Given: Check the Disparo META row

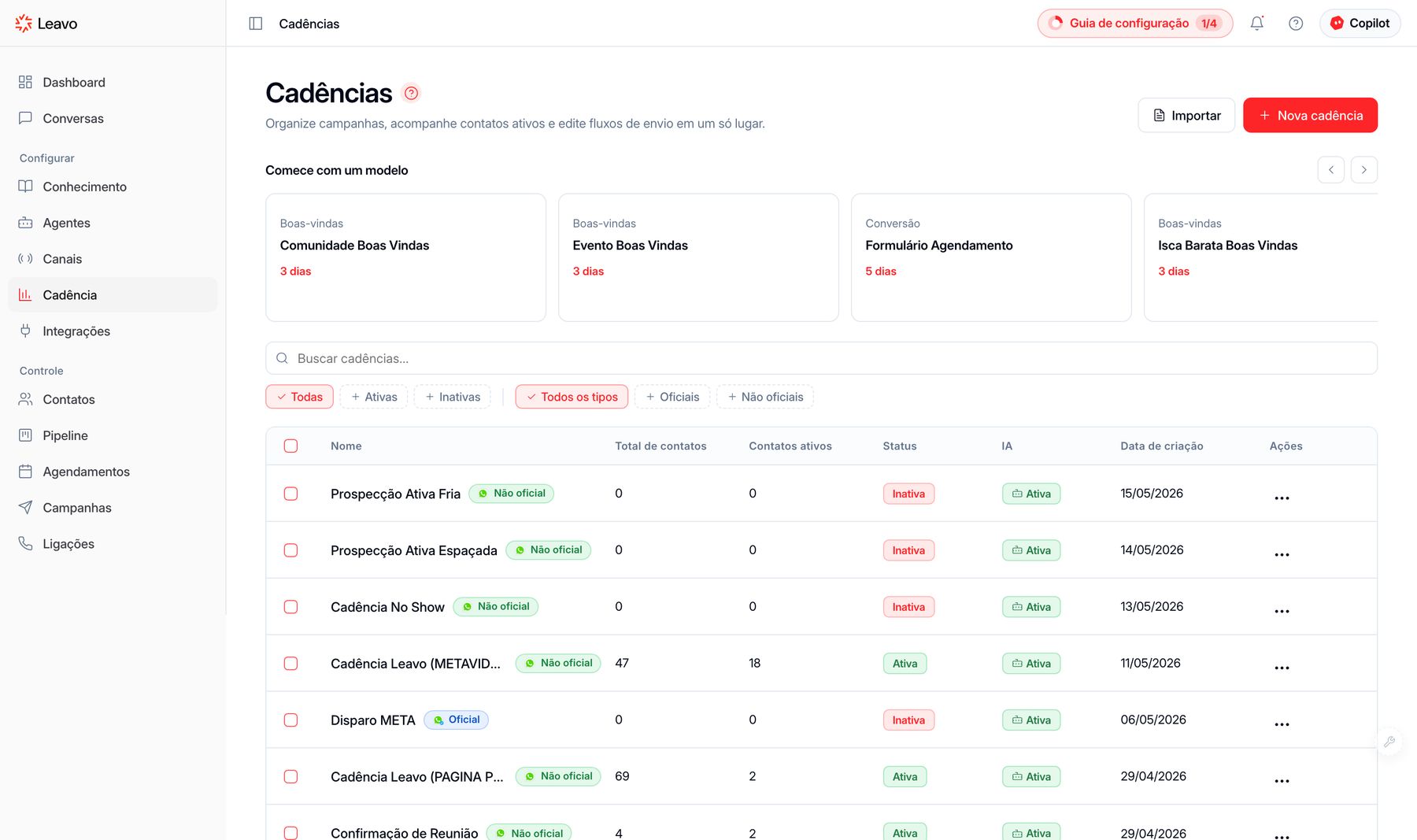Looking at the screenshot, I should point(290,720).
